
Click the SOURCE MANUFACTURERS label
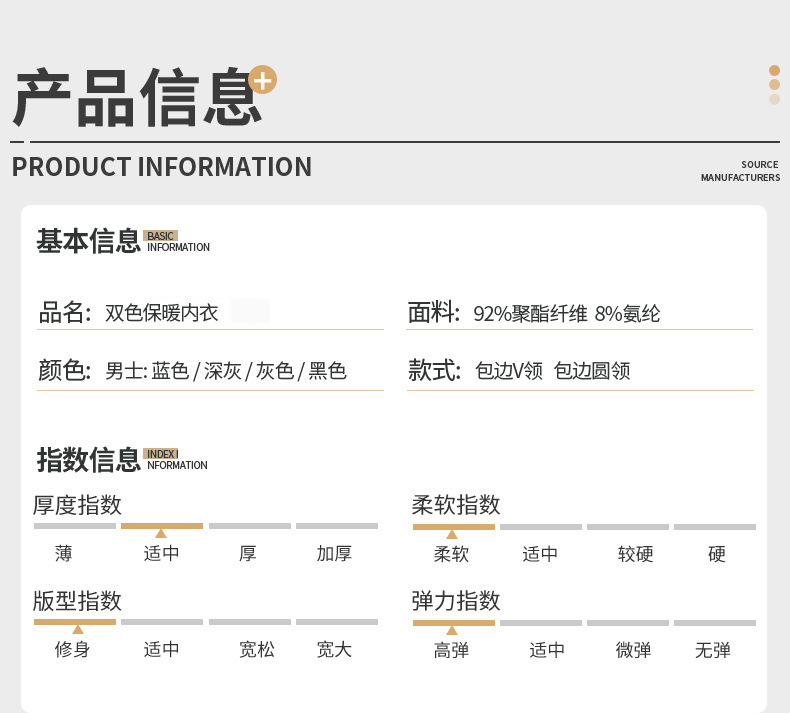pos(740,171)
